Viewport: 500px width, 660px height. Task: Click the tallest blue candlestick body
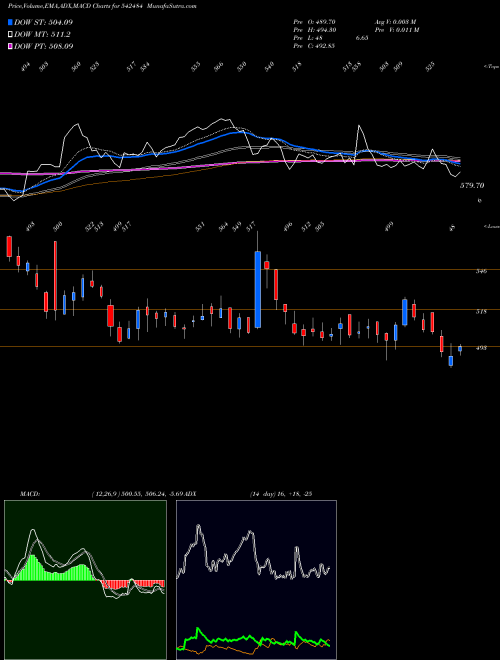(x=258, y=290)
